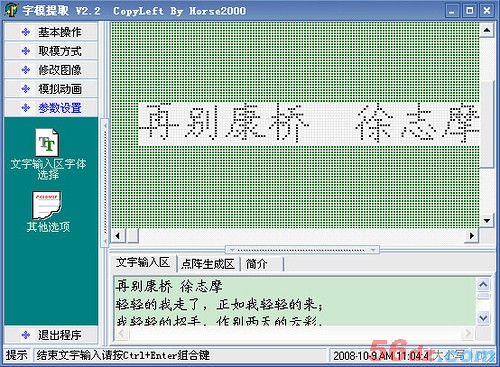
Task: Click the 文字输入区字体选择 font icon
Action: click(48, 142)
